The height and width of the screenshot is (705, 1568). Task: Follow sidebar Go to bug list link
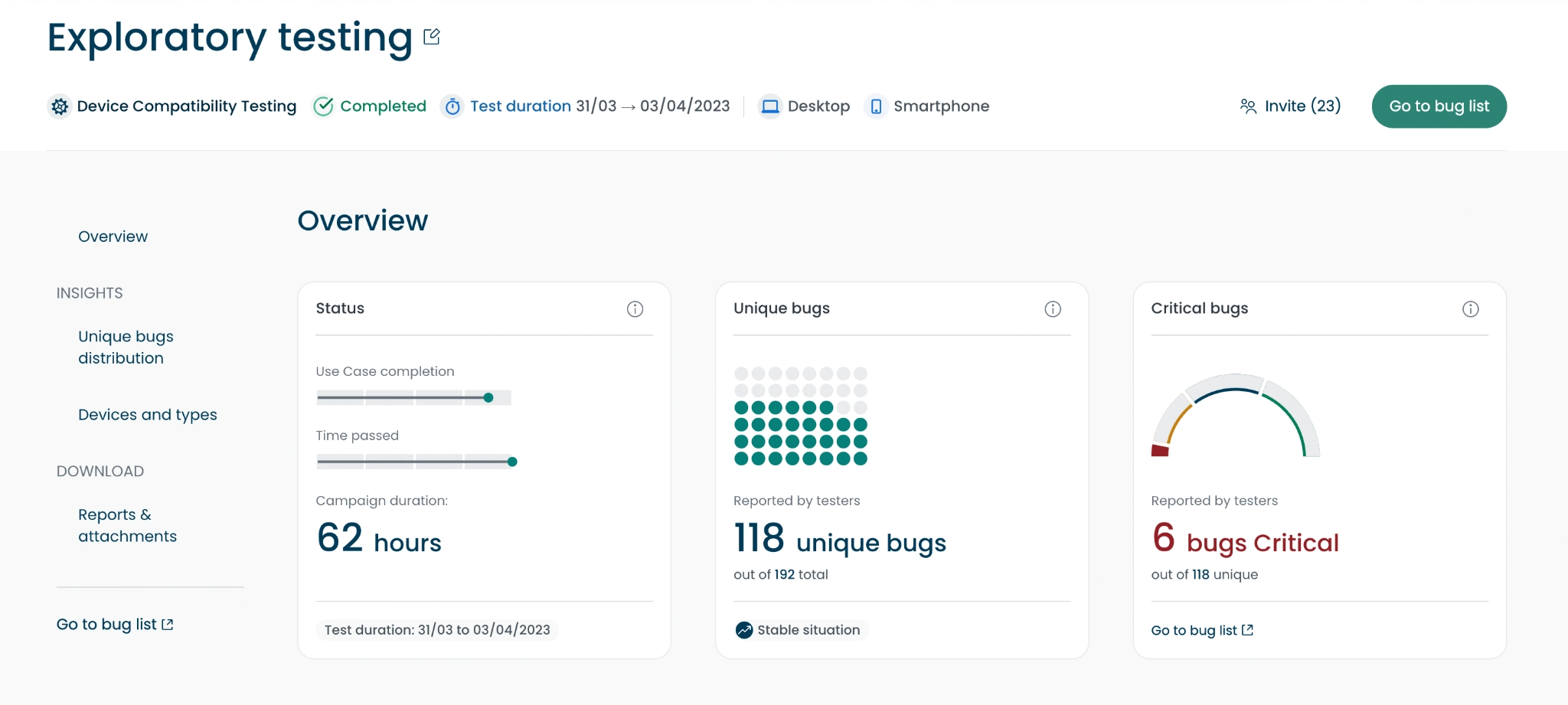pyautogui.click(x=115, y=625)
